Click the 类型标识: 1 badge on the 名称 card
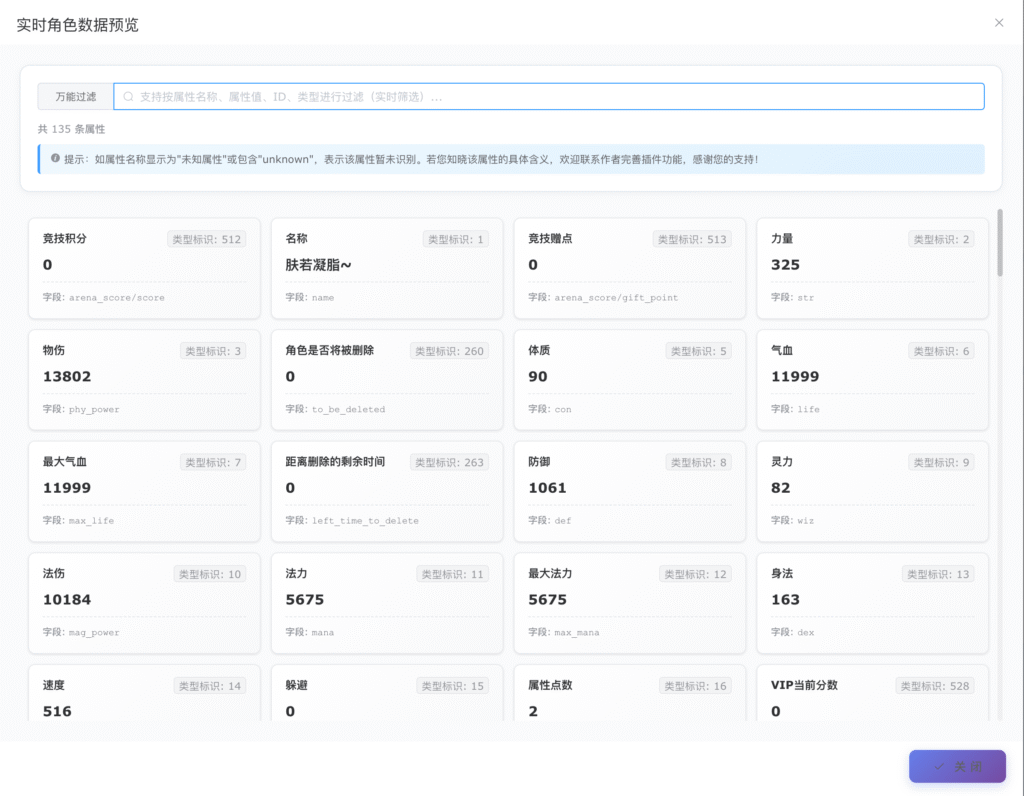Image resolution: width=1024 pixels, height=796 pixels. (x=455, y=240)
